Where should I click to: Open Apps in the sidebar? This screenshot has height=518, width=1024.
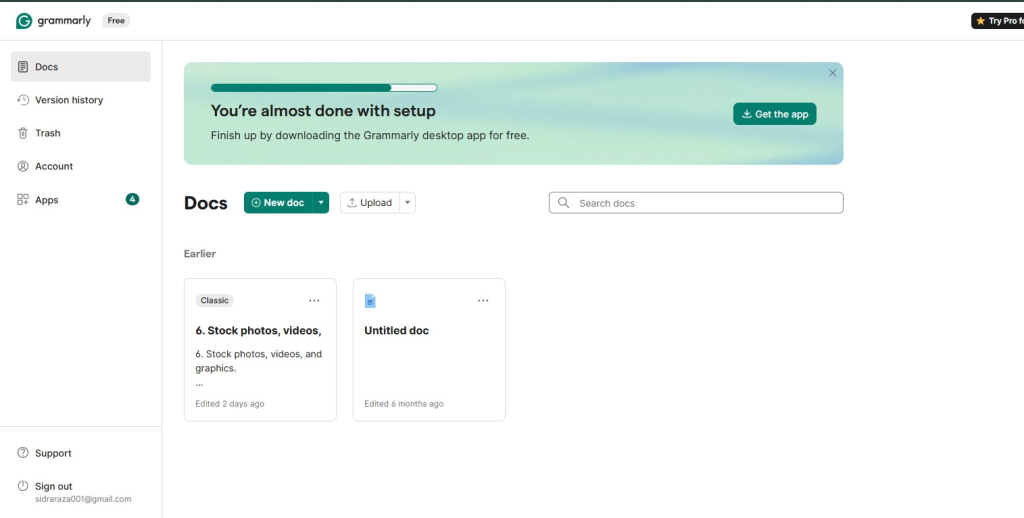81,200
